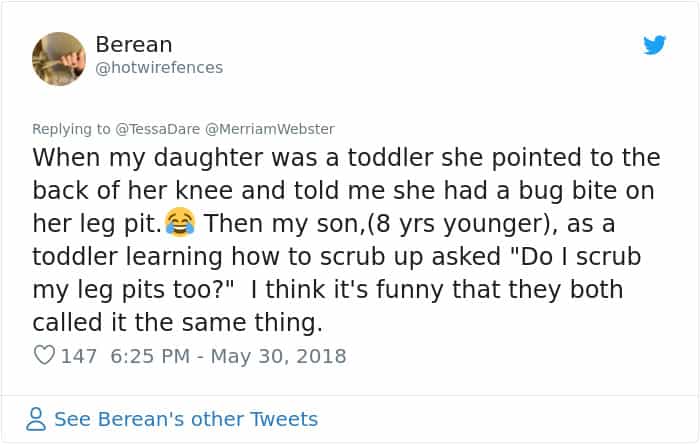700x444 pixels.
Task: Open the @MerriamWebster mention
Action: [270, 129]
